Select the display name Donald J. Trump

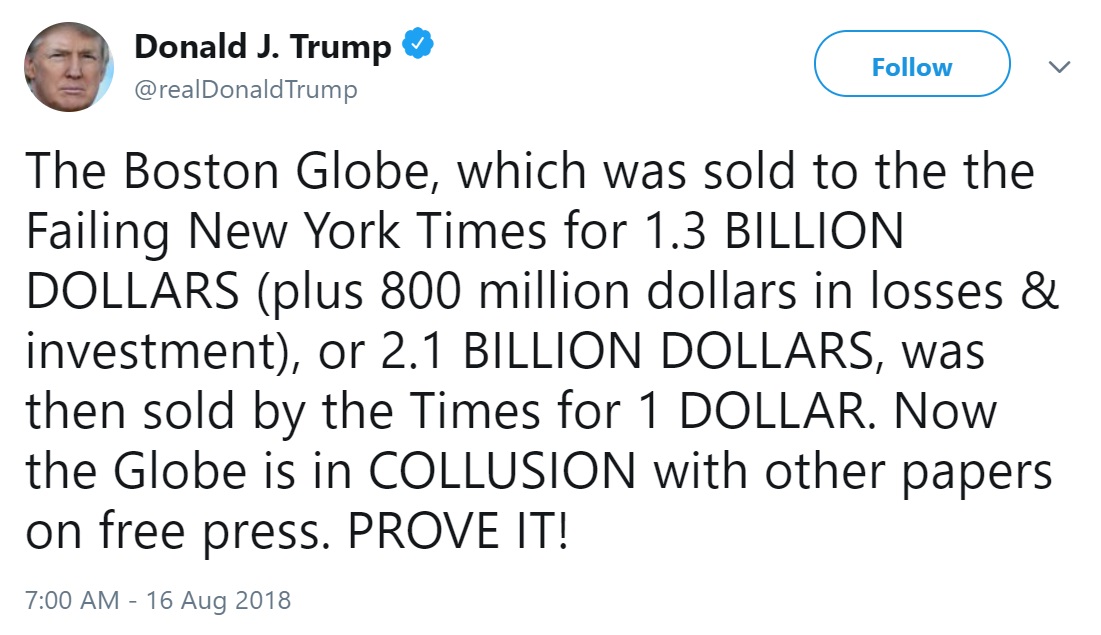point(262,47)
